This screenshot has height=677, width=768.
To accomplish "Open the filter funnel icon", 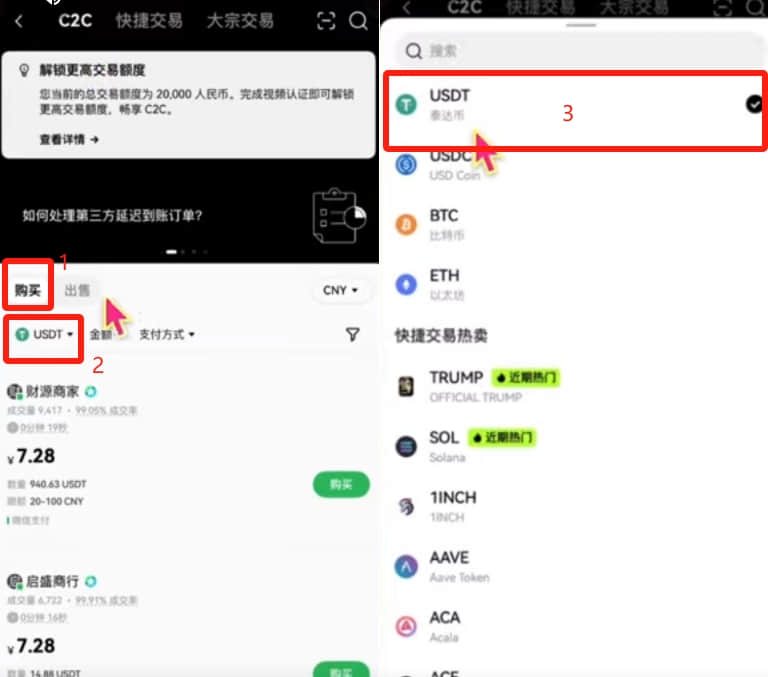I will 353,334.
